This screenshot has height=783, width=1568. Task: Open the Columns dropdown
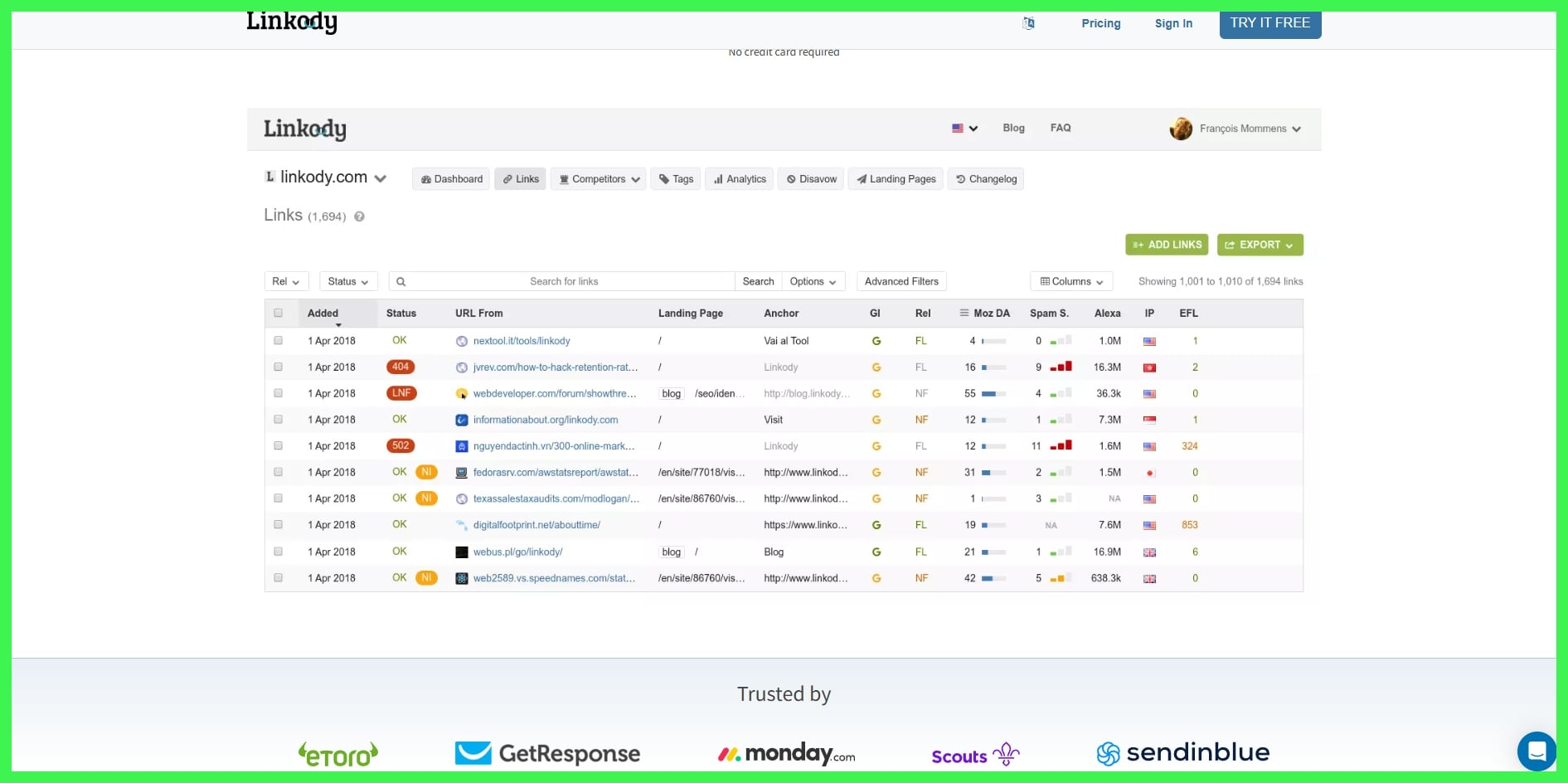(x=1071, y=282)
